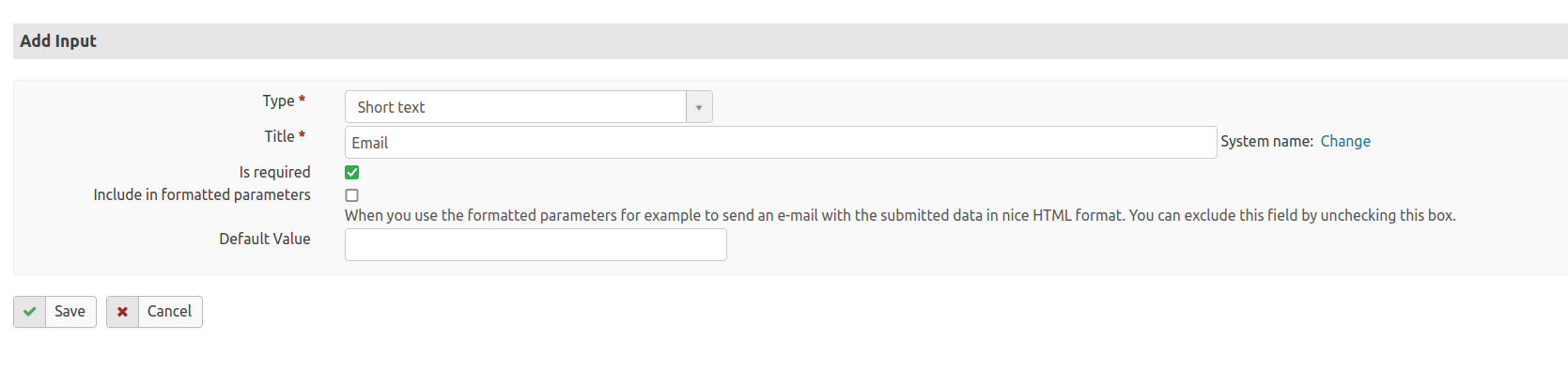Screen dimensions: 1568x387
Task: Uncheck the 'Is required' checkbox
Action: point(352,173)
